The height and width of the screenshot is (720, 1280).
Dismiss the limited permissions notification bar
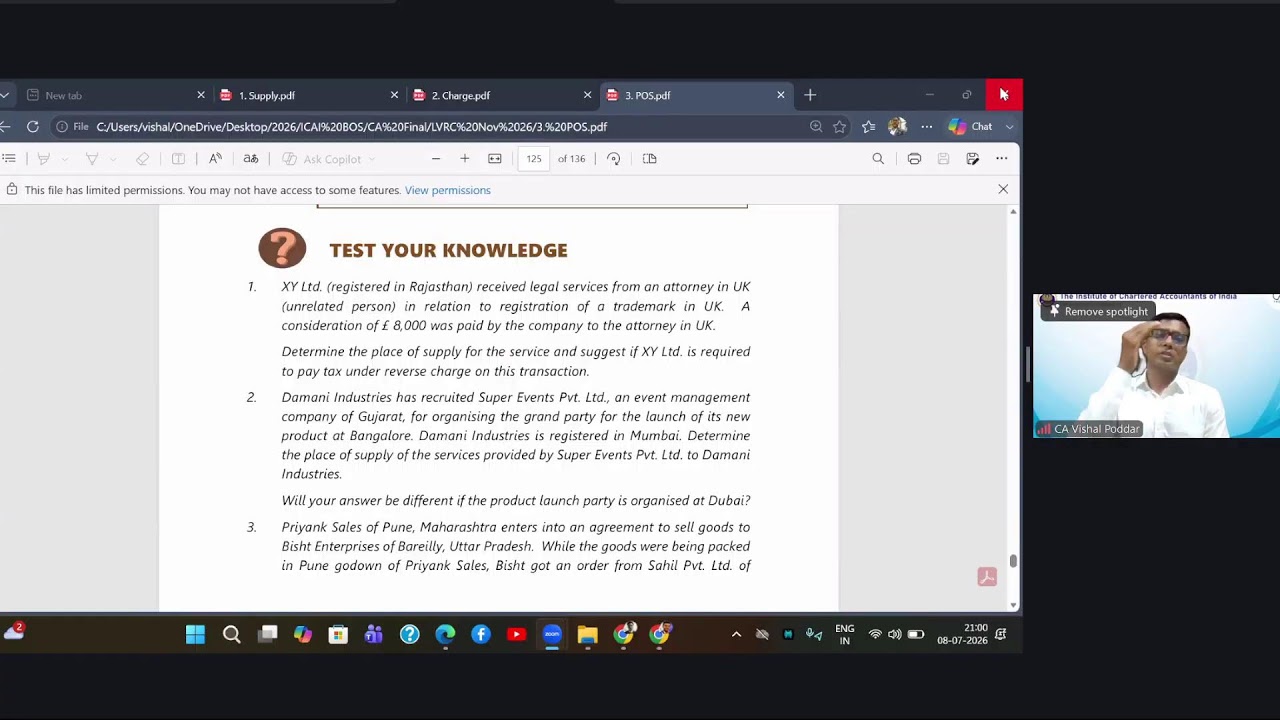[1003, 190]
